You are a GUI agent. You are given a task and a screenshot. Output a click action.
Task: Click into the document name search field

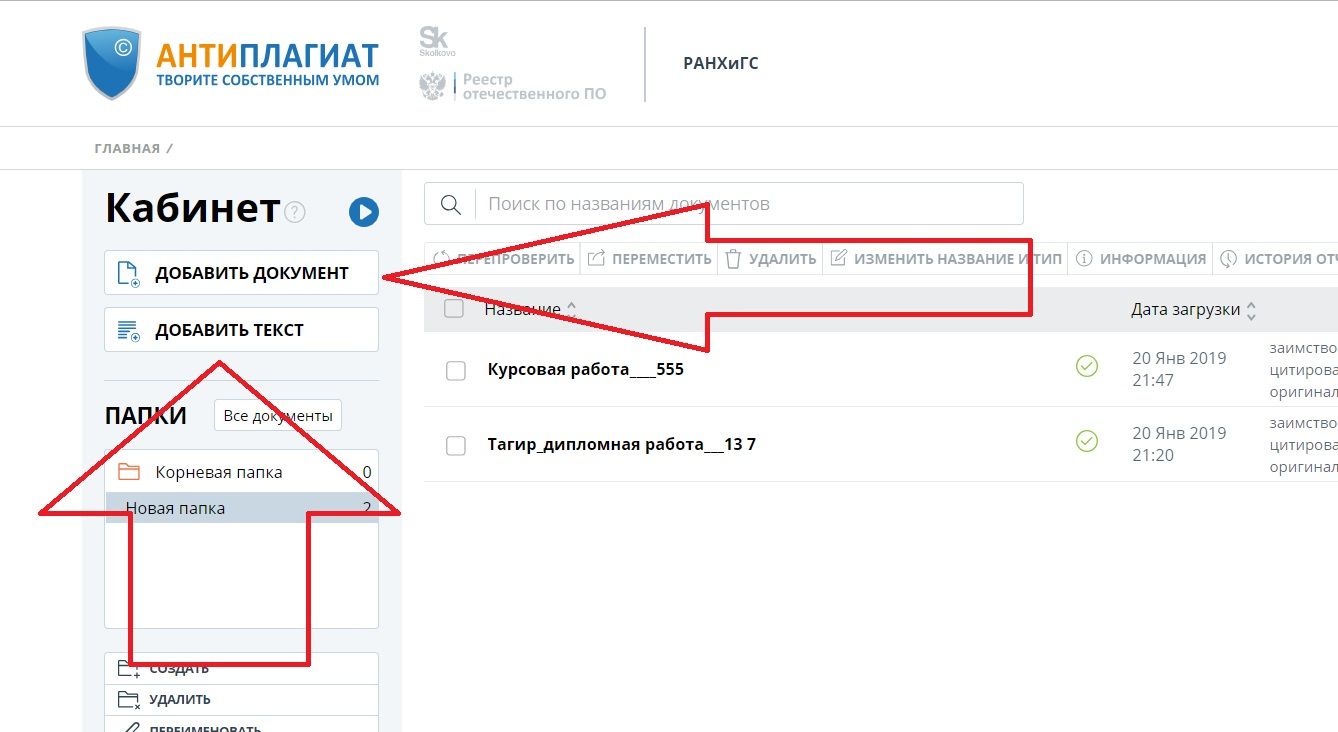point(748,204)
